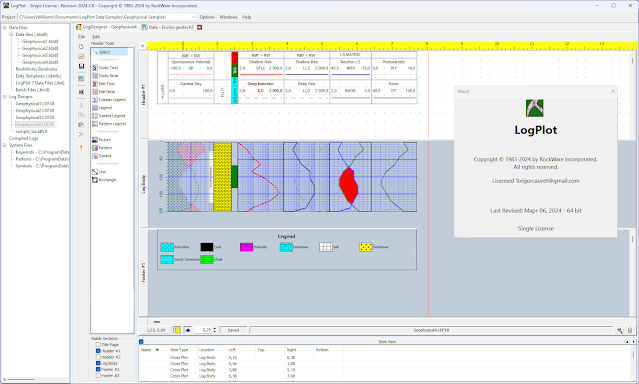
Task: Click the lock icon at bottom right
Action: 630,330
